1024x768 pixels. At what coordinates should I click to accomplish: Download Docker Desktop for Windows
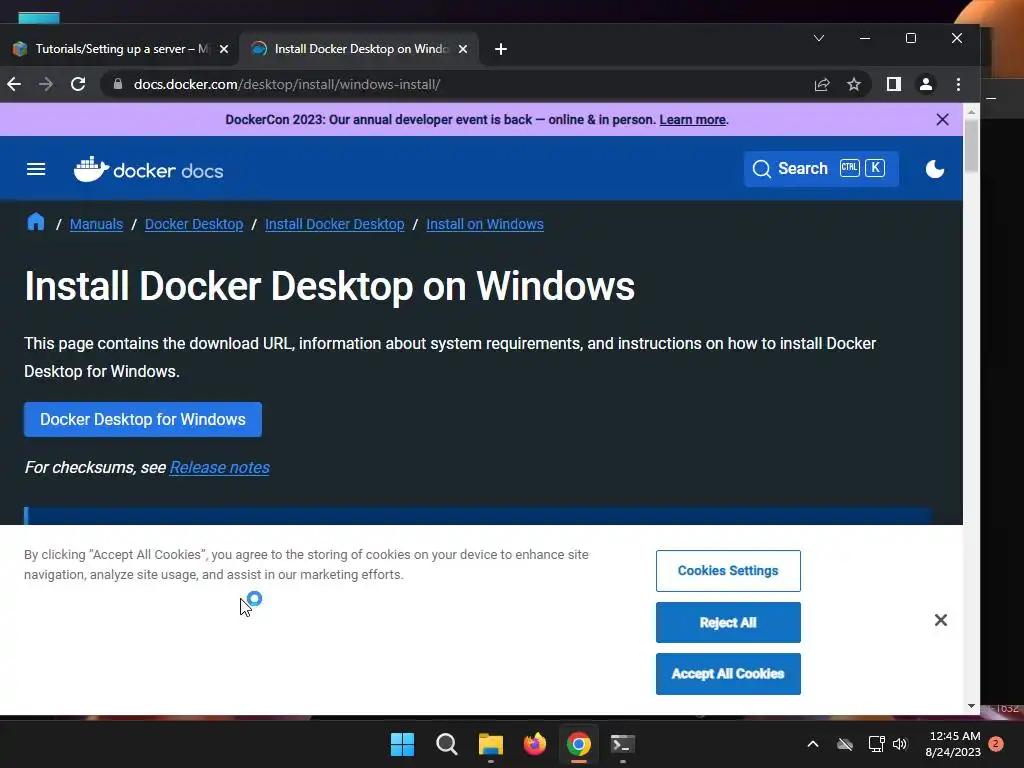point(143,419)
